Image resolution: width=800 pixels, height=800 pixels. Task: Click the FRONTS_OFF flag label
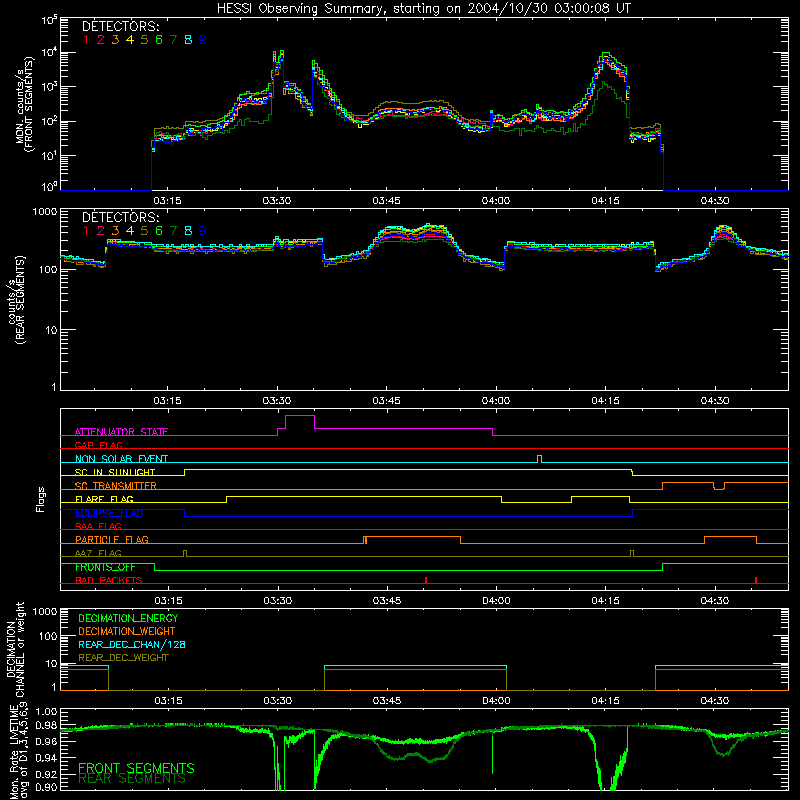pyautogui.click(x=105, y=567)
